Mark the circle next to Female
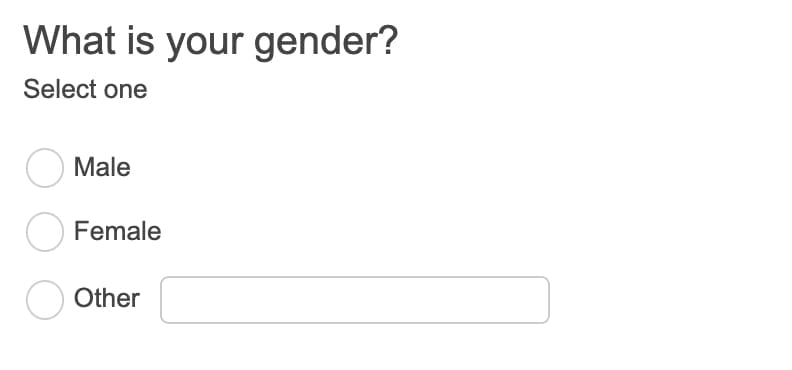The width and height of the screenshot is (792, 370). [44, 232]
